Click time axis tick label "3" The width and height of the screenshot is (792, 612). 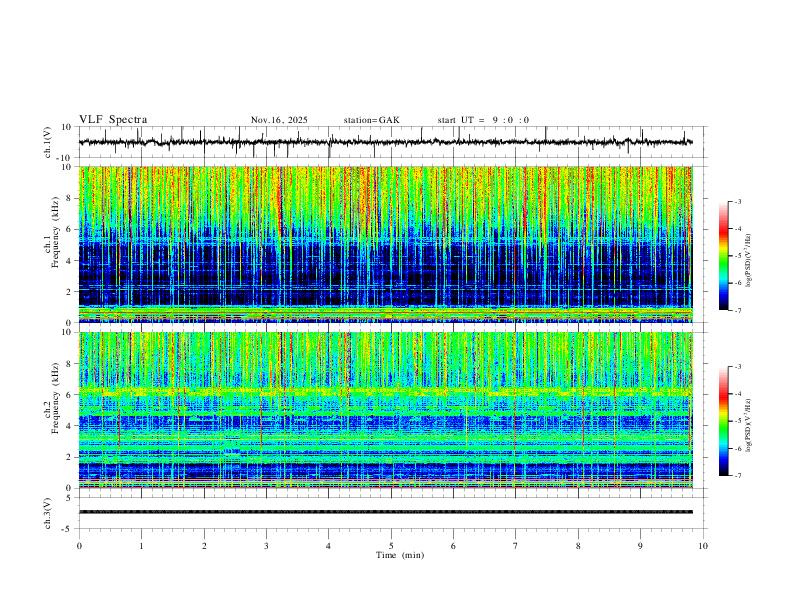point(266,546)
